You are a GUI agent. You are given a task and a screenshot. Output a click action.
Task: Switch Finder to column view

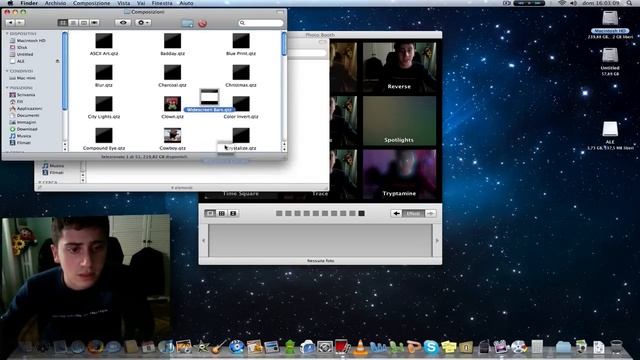coord(84,23)
